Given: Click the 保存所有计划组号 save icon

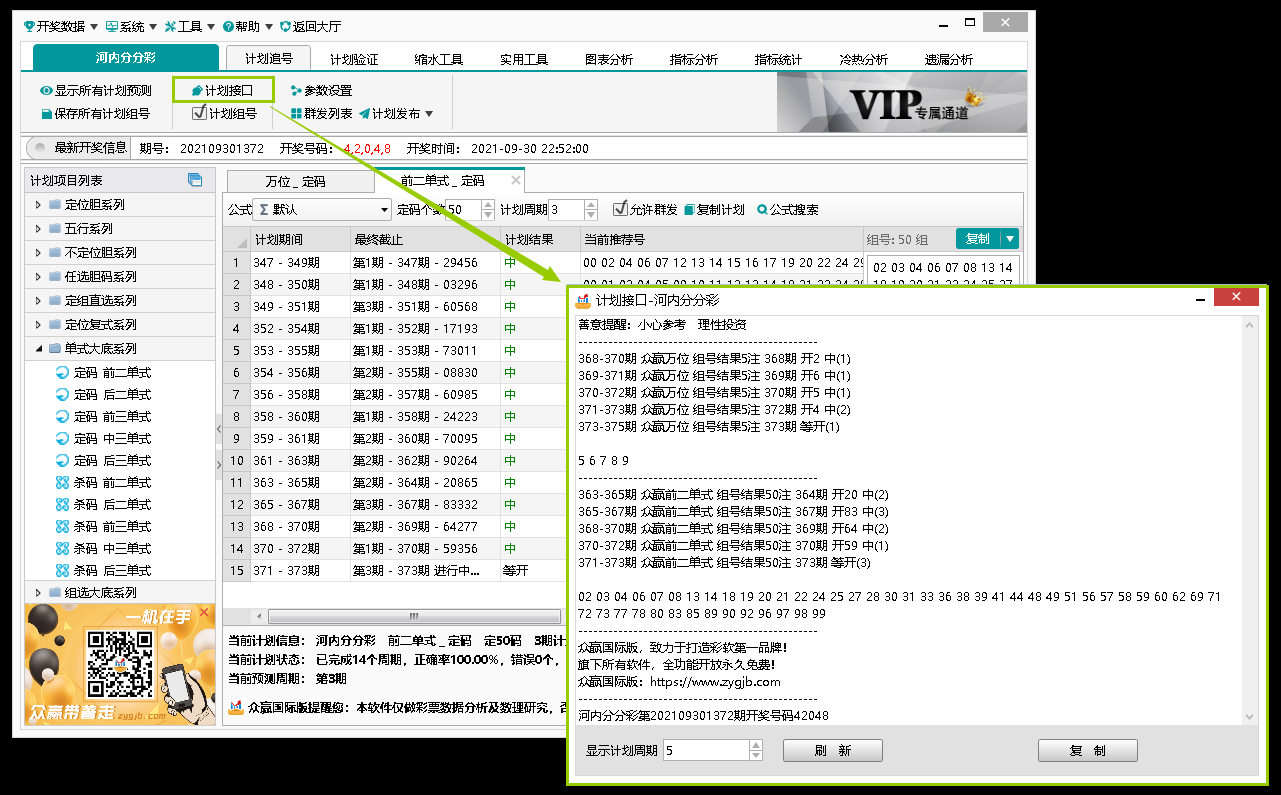Looking at the screenshot, I should [x=46, y=114].
